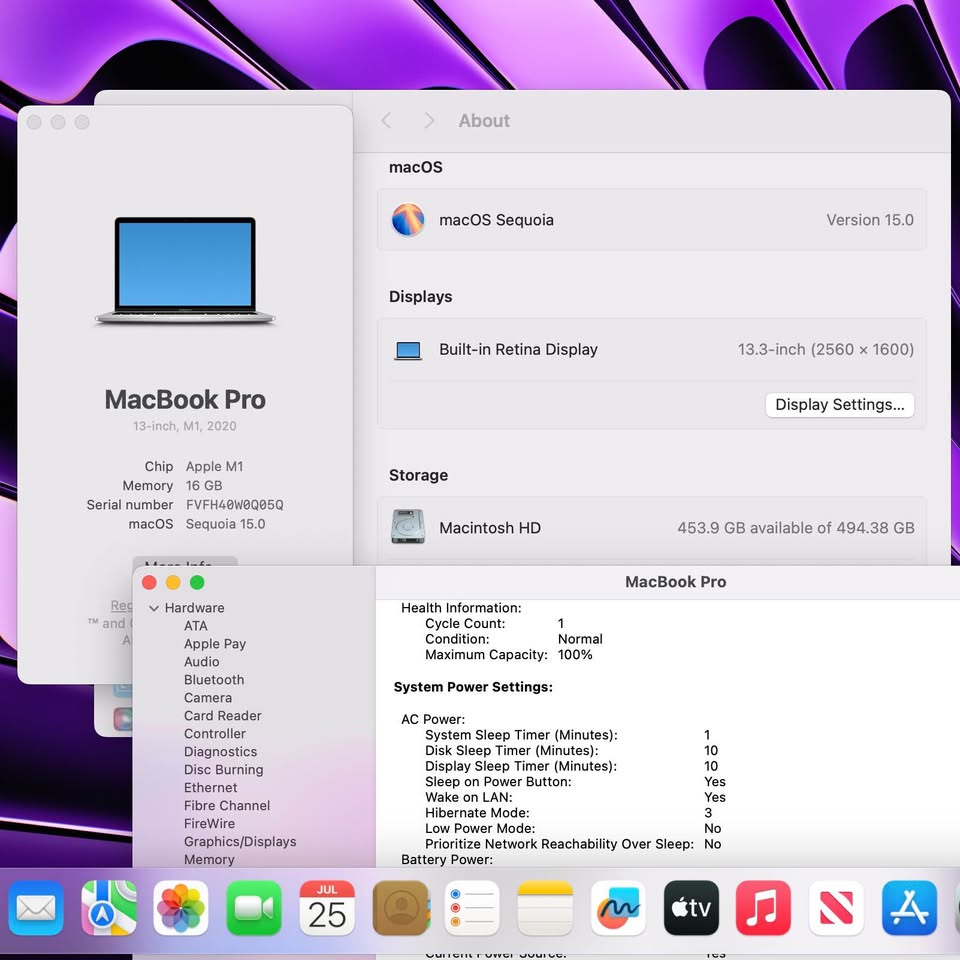
Task: Click the Disk Sleep Timer (Minutes) row
Action: click(x=572, y=751)
